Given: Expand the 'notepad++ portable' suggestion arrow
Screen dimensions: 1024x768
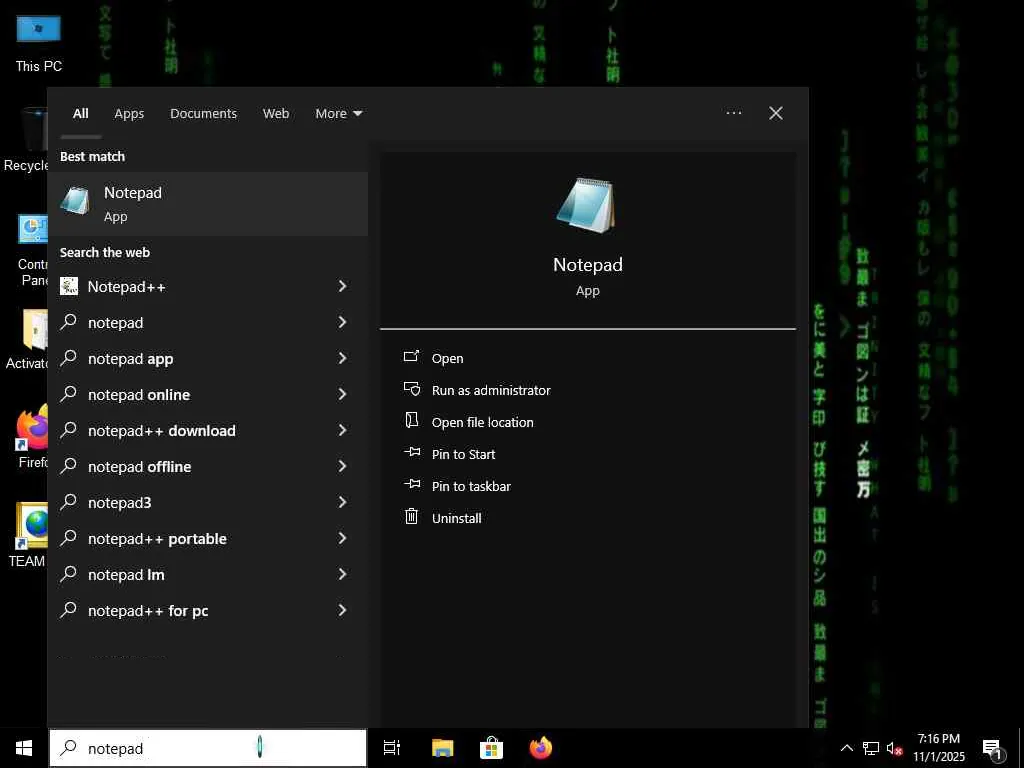Looking at the screenshot, I should (342, 537).
